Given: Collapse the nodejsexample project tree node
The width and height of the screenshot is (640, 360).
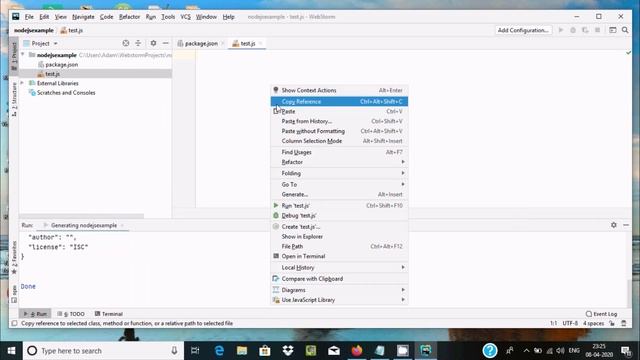Looking at the screenshot, I should coord(23,55).
